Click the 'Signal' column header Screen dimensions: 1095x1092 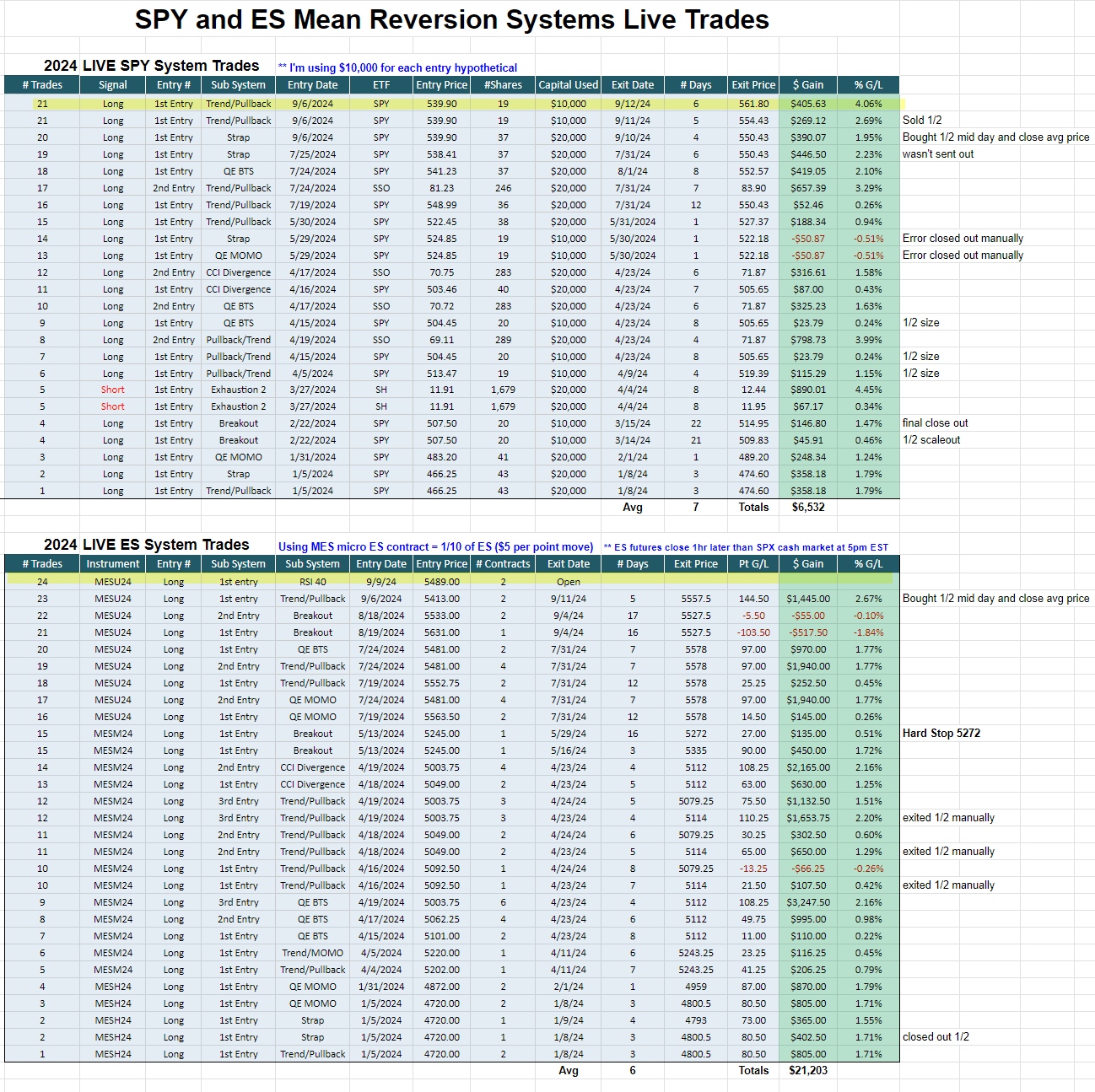(113, 84)
